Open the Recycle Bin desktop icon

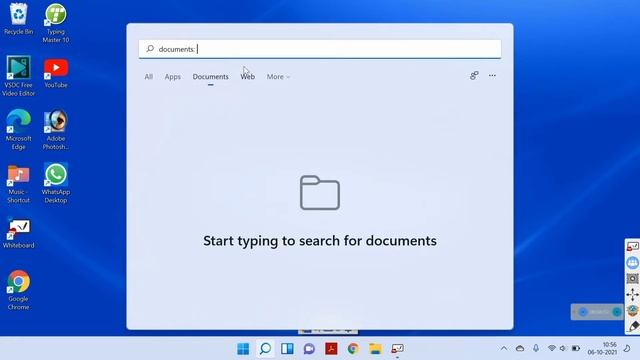click(18, 19)
